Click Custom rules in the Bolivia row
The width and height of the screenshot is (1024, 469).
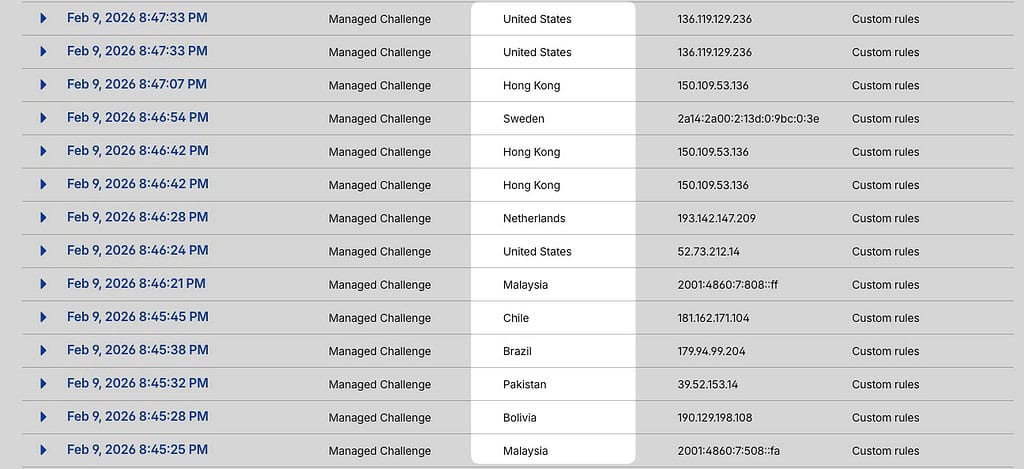[885, 418]
